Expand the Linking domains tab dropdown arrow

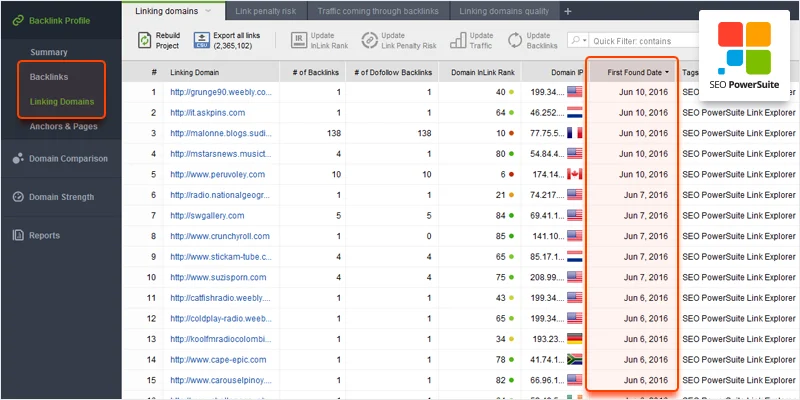(x=208, y=11)
